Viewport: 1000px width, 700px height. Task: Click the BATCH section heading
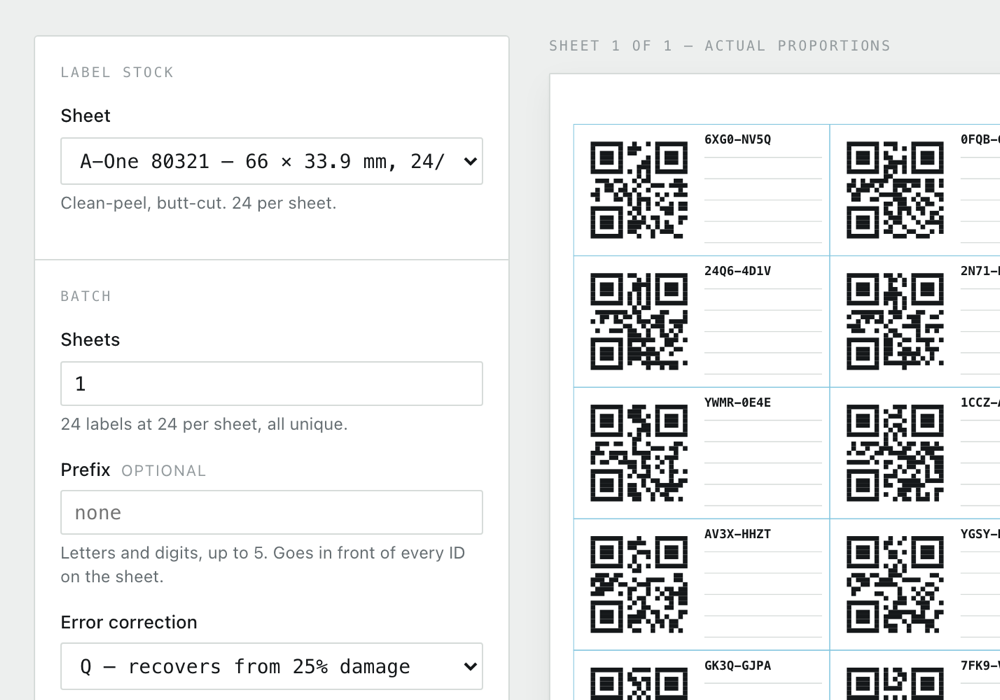point(86,296)
